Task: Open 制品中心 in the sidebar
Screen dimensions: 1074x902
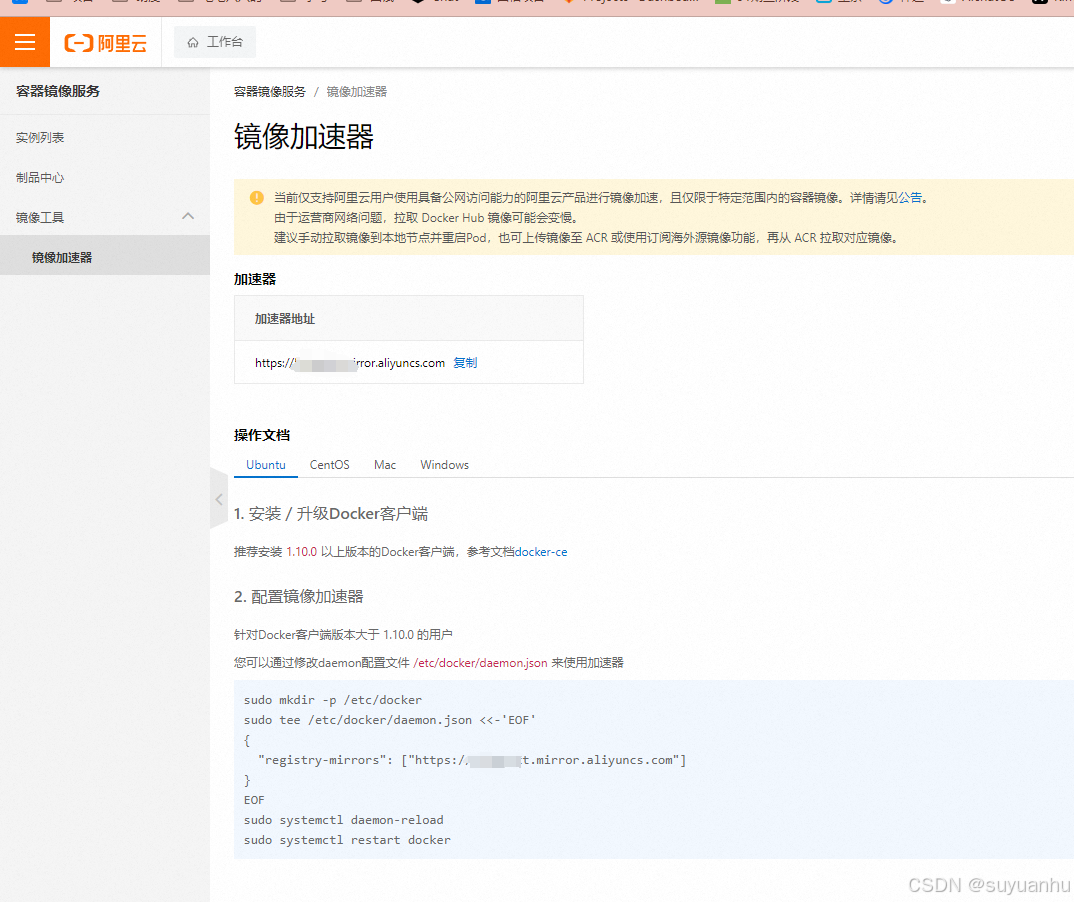Action: (40, 178)
